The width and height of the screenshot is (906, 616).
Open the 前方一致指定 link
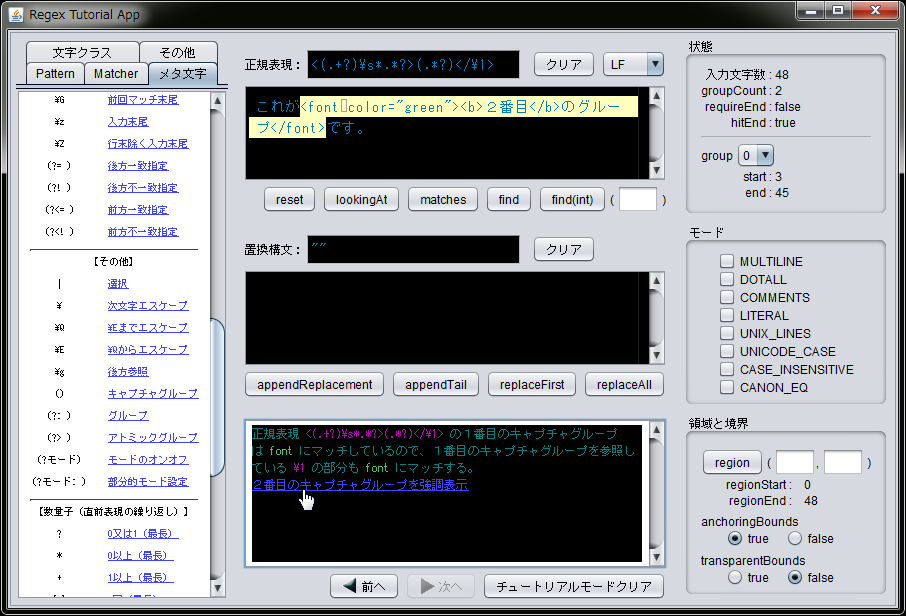(x=138, y=209)
